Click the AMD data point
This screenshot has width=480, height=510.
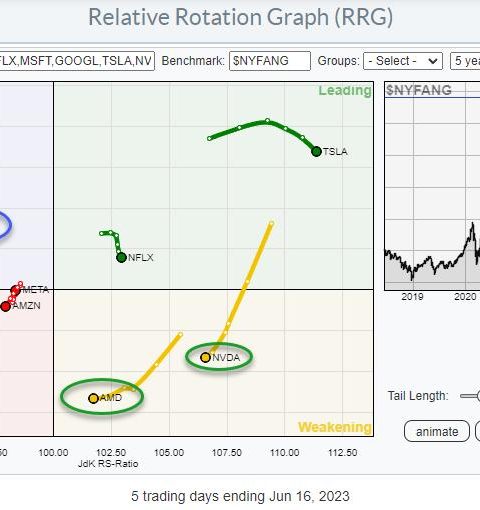click(93, 398)
